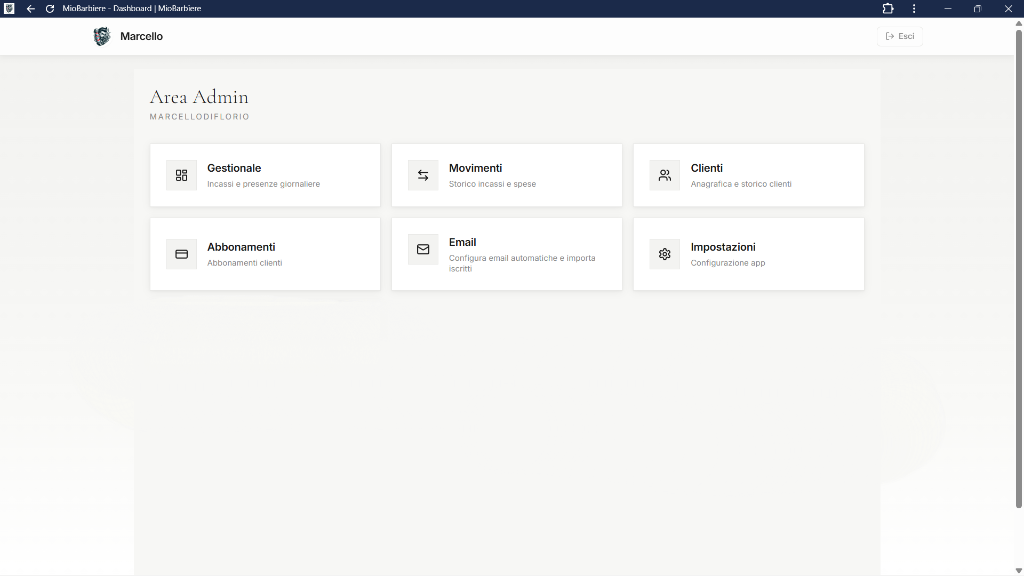The image size is (1024, 576).
Task: Open the Abbonamenti card title
Action: [241, 247]
